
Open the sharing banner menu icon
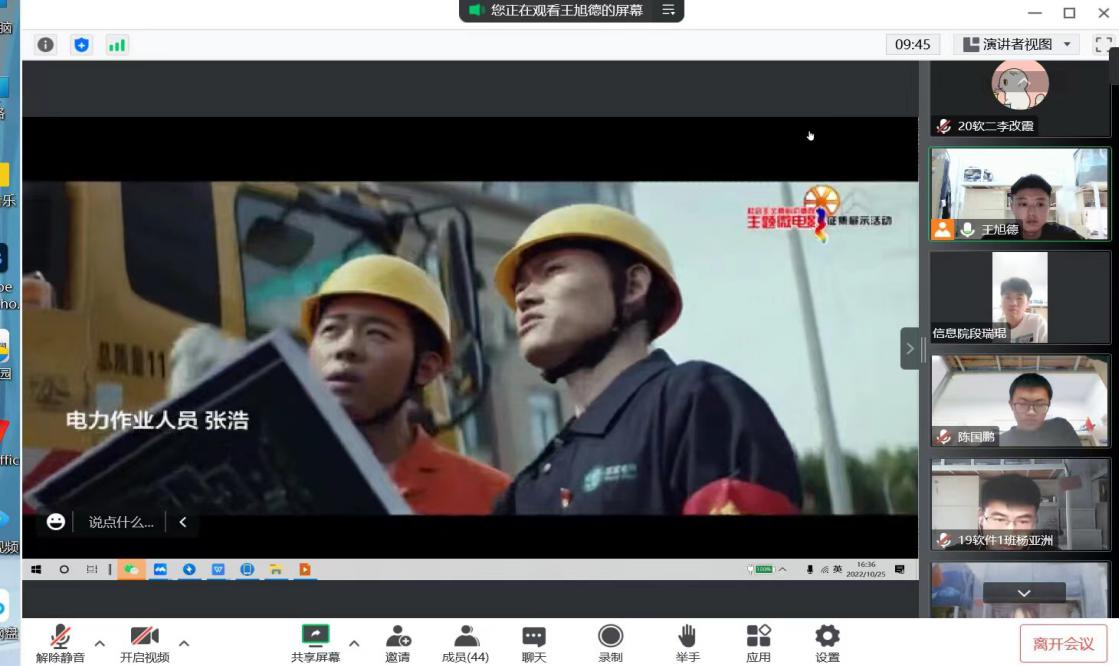[x=669, y=10]
